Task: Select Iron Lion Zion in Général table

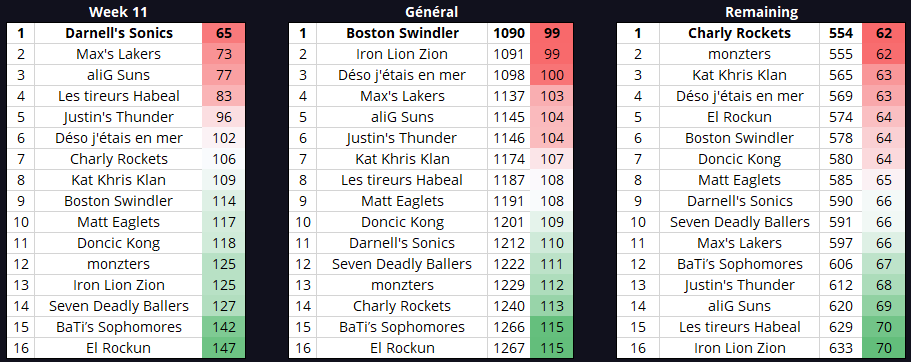Action: click(402, 54)
